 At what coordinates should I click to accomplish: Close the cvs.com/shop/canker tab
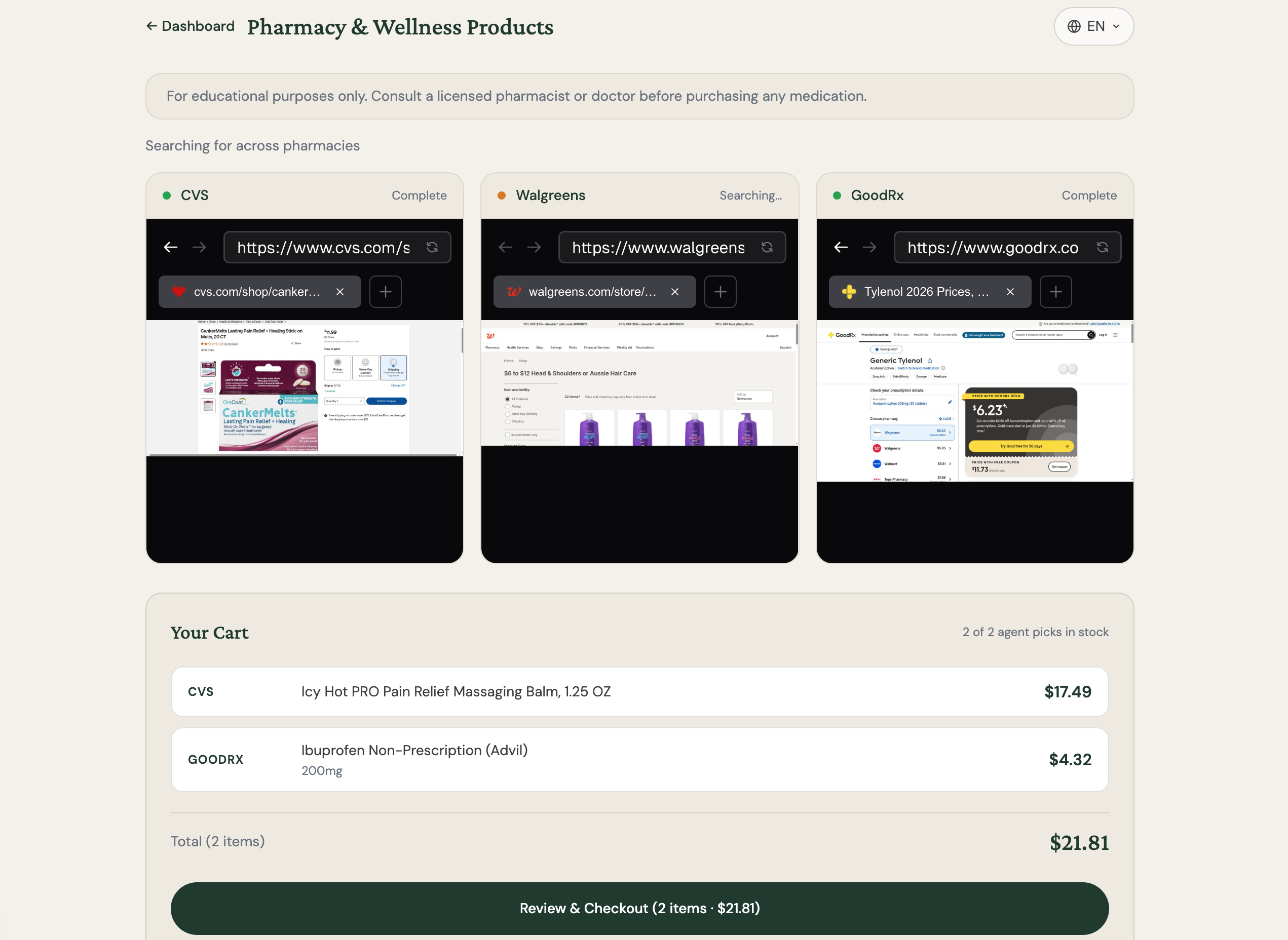pos(340,292)
